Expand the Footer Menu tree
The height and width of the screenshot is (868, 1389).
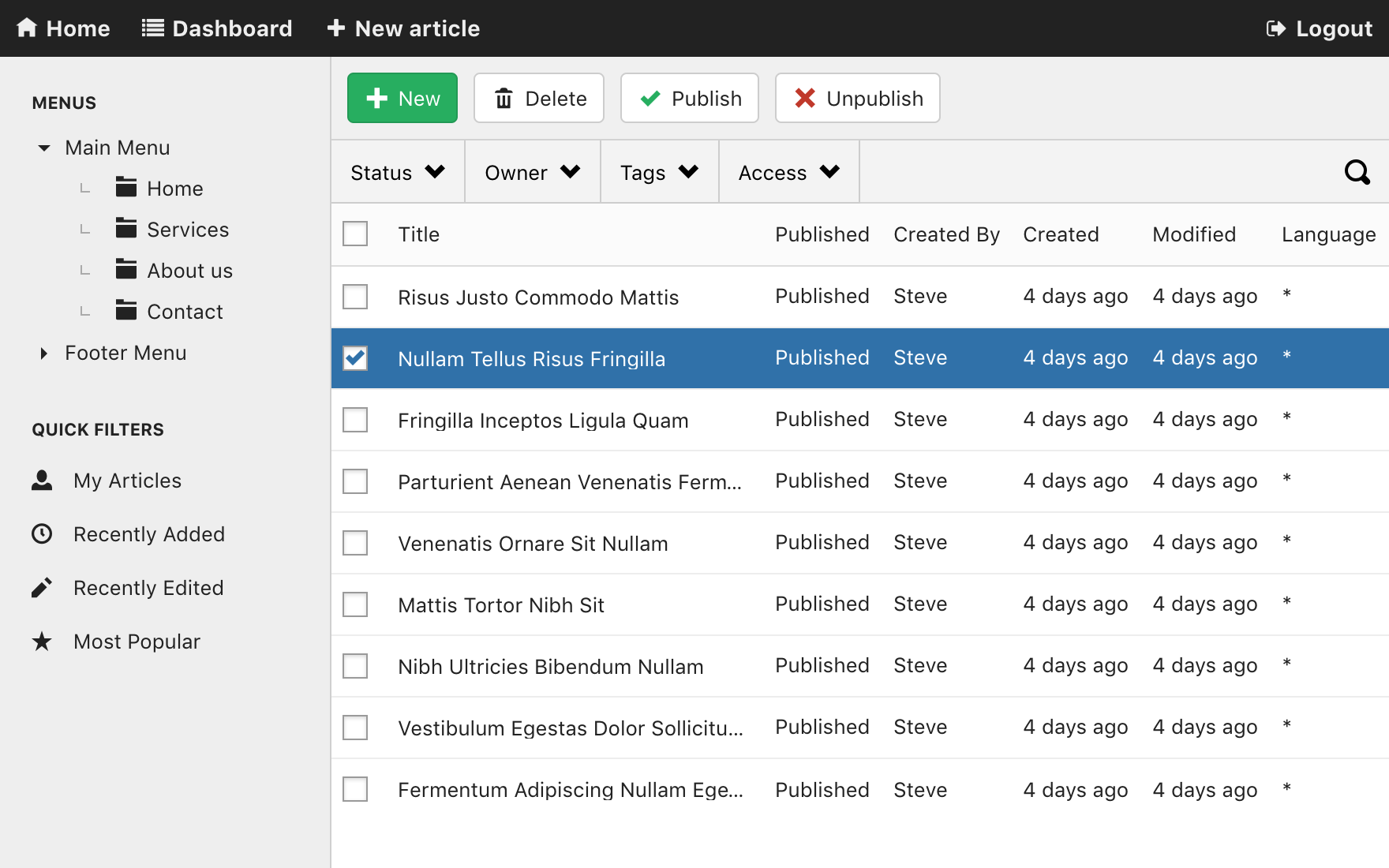44,354
